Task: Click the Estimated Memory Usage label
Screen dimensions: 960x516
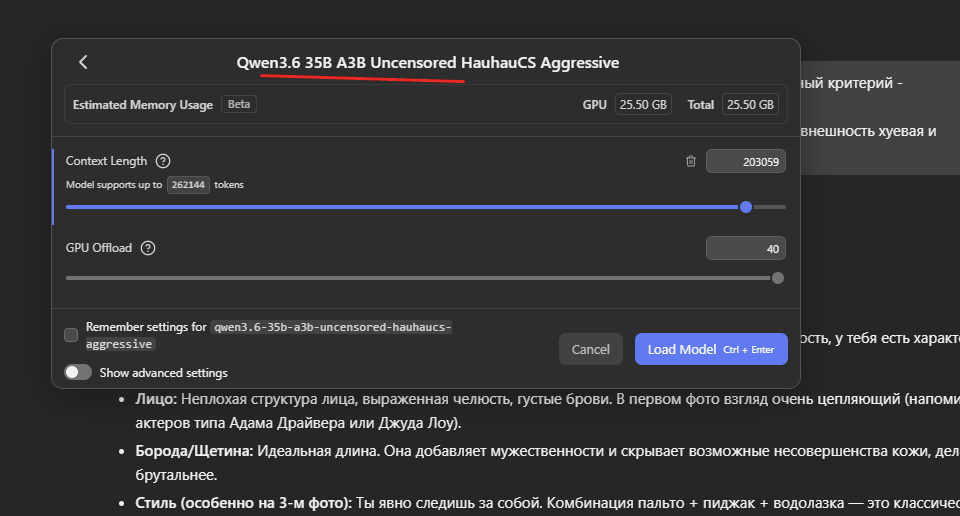Action: 143,105
